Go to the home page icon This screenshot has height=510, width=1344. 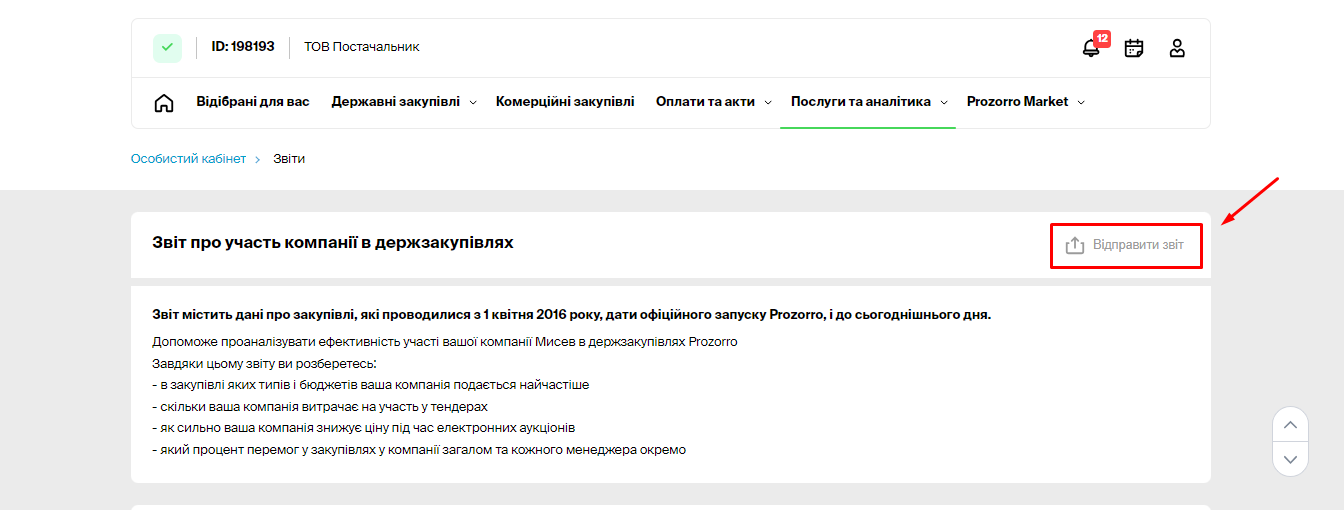pyautogui.click(x=164, y=102)
